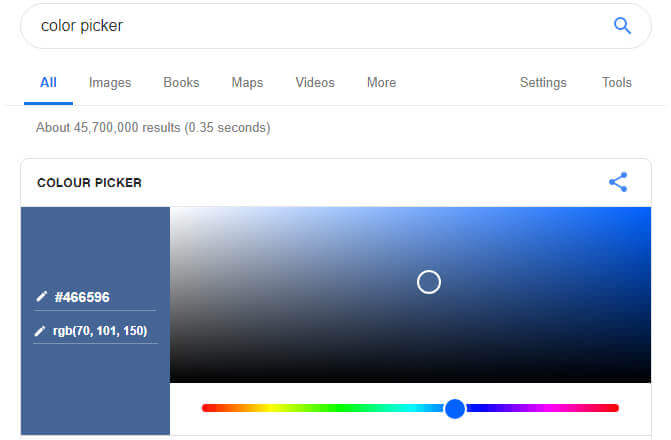Viewport: 671px width, 440px height.
Task: Click the COLOUR PICKER heading
Action: 89,183
